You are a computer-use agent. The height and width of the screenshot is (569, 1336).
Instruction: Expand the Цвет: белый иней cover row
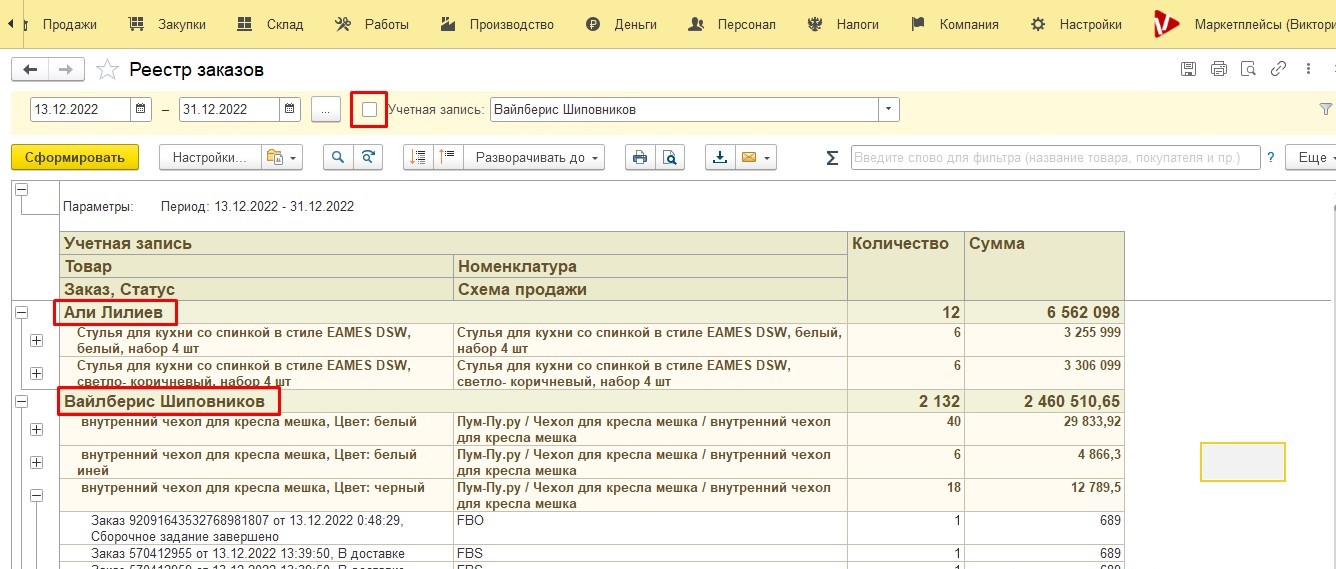coord(37,462)
